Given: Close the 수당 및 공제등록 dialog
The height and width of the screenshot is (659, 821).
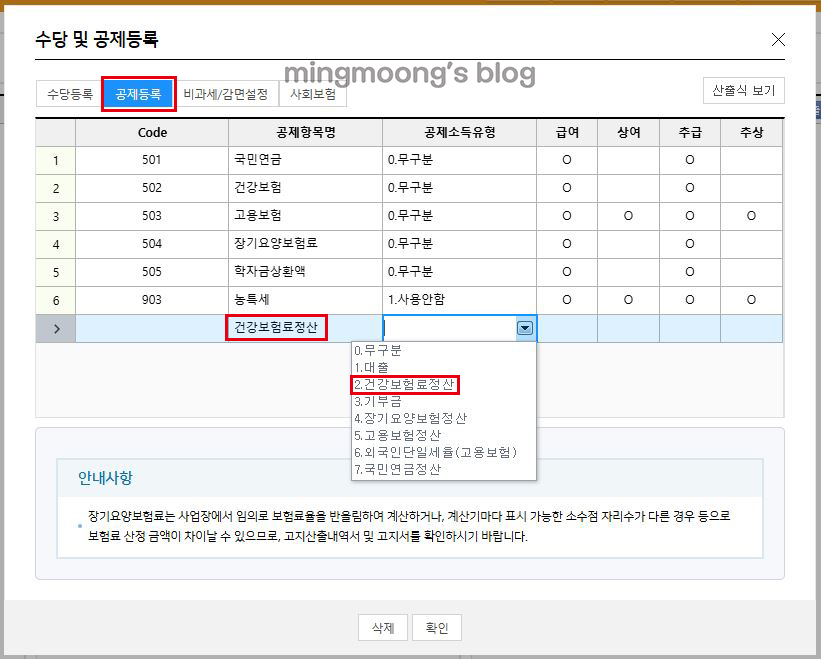Looking at the screenshot, I should click(778, 40).
